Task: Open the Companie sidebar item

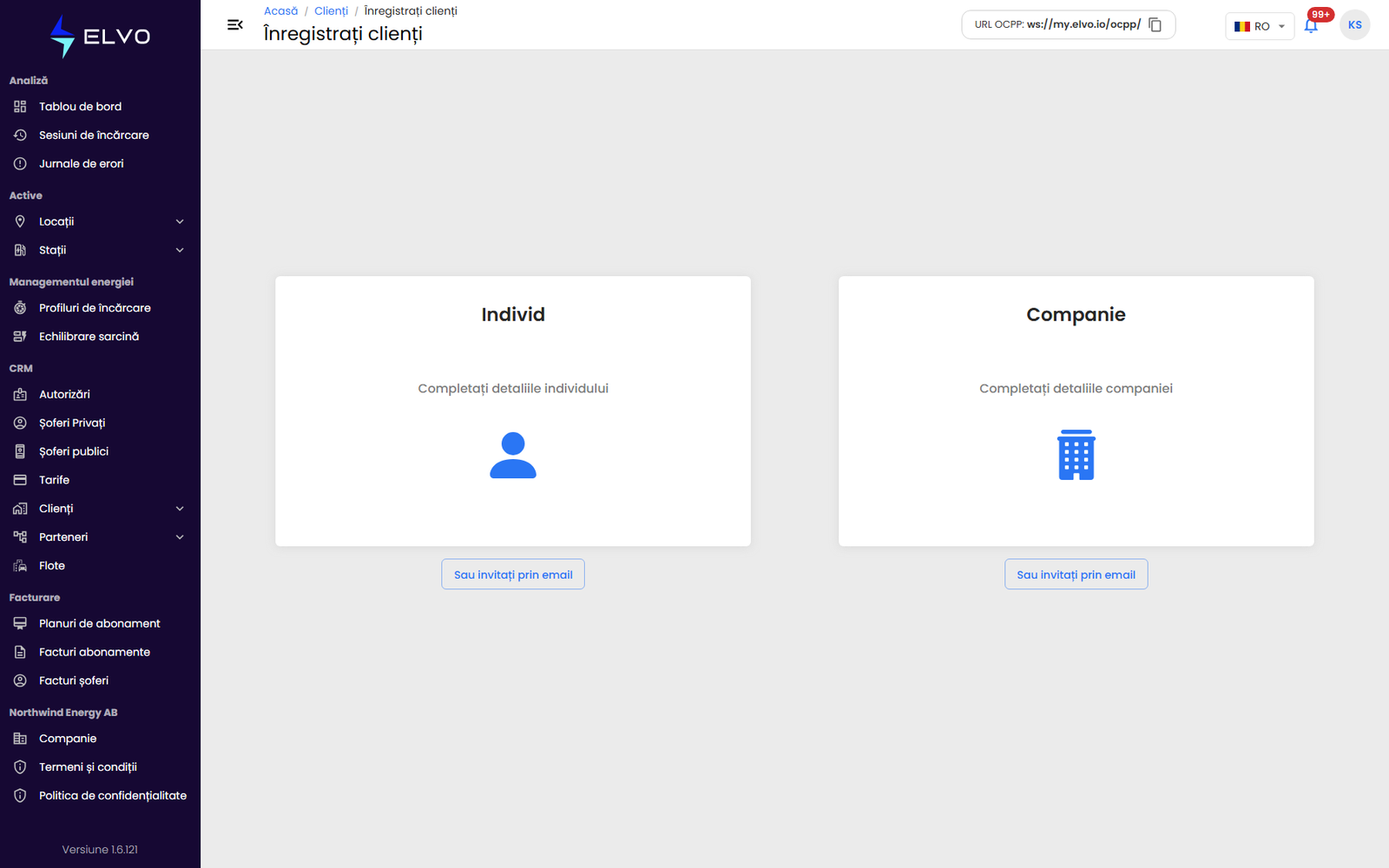Action: (100, 739)
